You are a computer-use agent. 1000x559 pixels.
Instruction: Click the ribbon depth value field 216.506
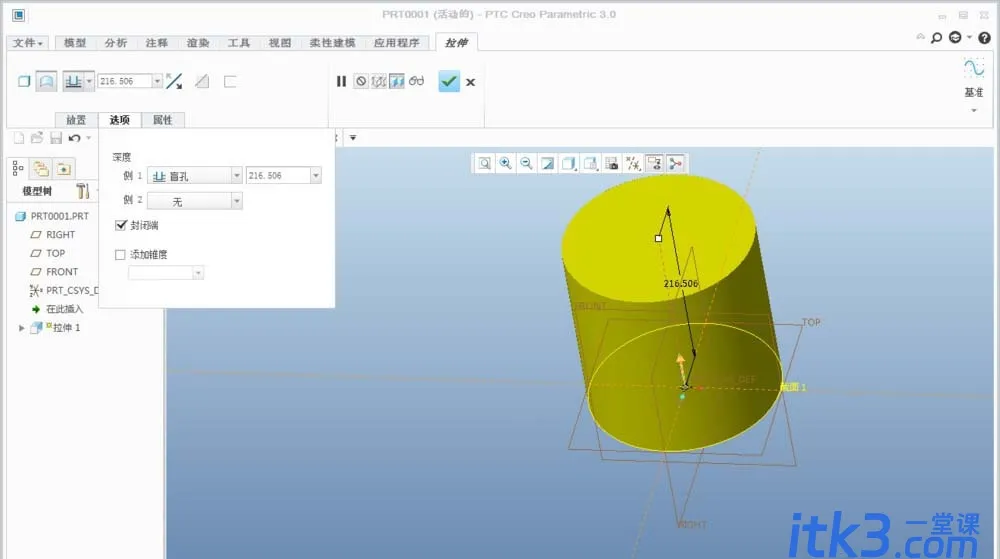(x=124, y=81)
